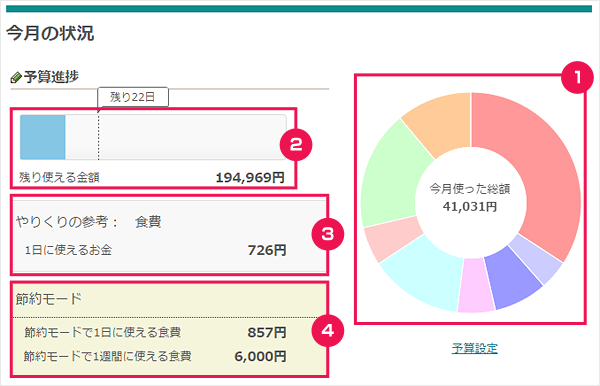Click the pencil icon beside 予算進捗
This screenshot has width=600, height=386.
16,77
